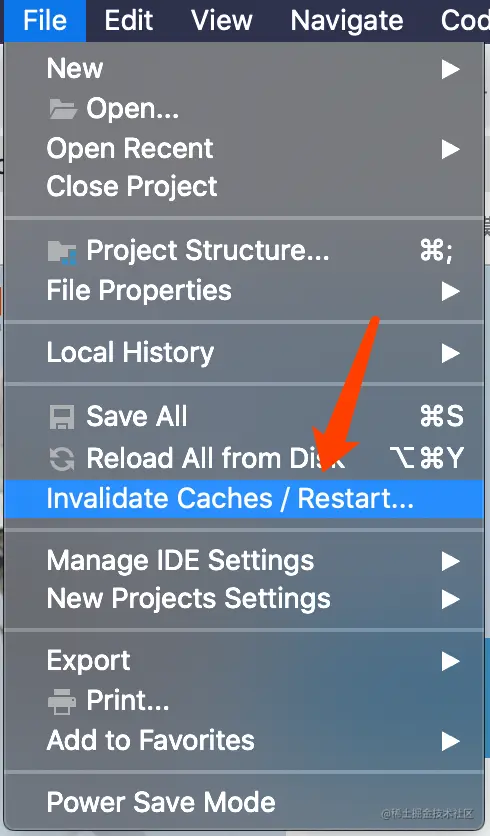Open the Edit menu
The height and width of the screenshot is (836, 490).
tap(128, 21)
